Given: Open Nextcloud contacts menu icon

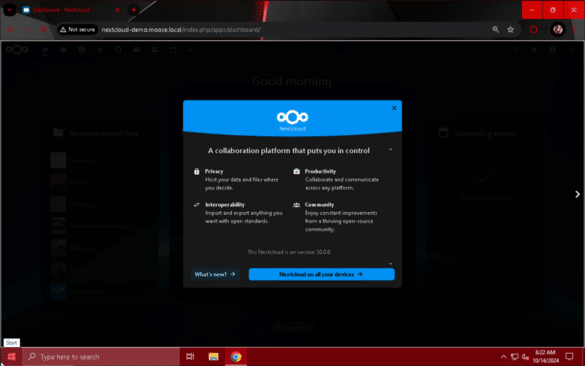Looking at the screenshot, I should (x=552, y=50).
